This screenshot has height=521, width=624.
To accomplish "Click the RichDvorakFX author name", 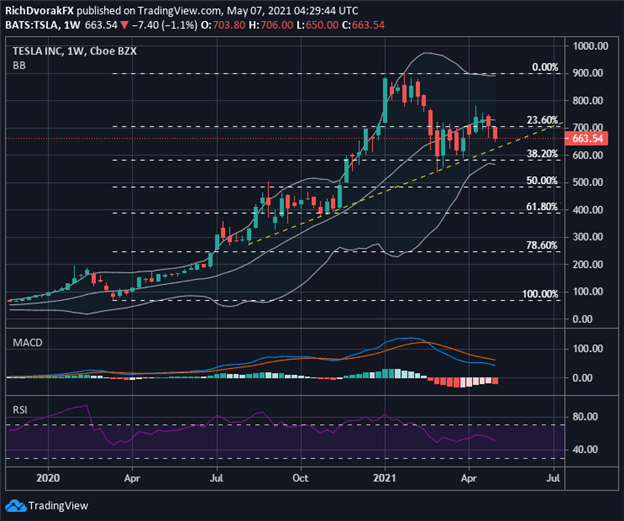I will [40, 11].
